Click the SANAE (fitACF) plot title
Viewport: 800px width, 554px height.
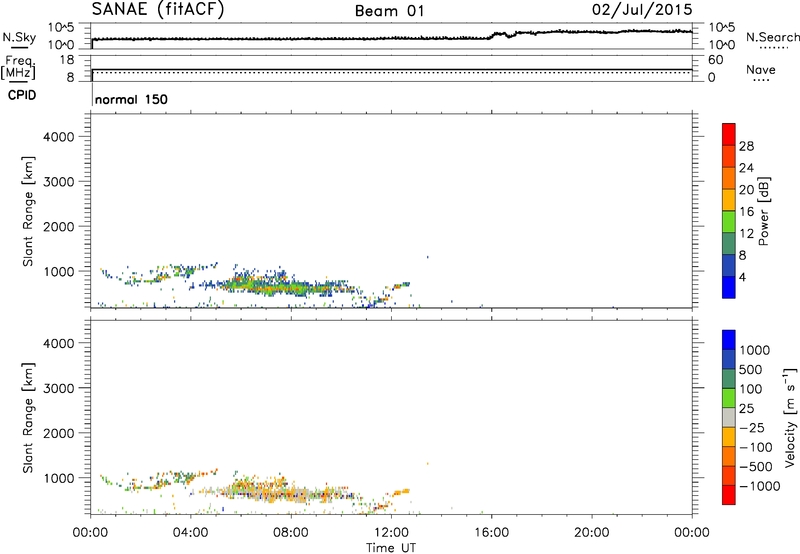(x=158, y=9)
